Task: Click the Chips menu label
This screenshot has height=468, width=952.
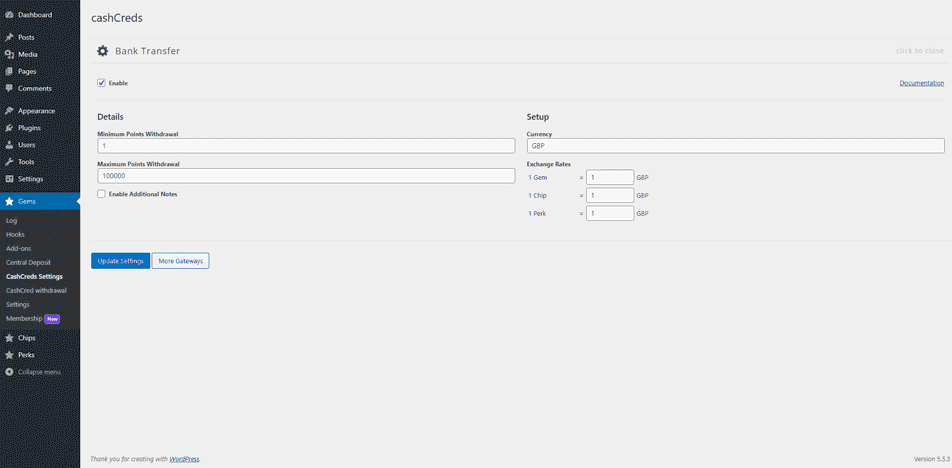Action: point(27,338)
